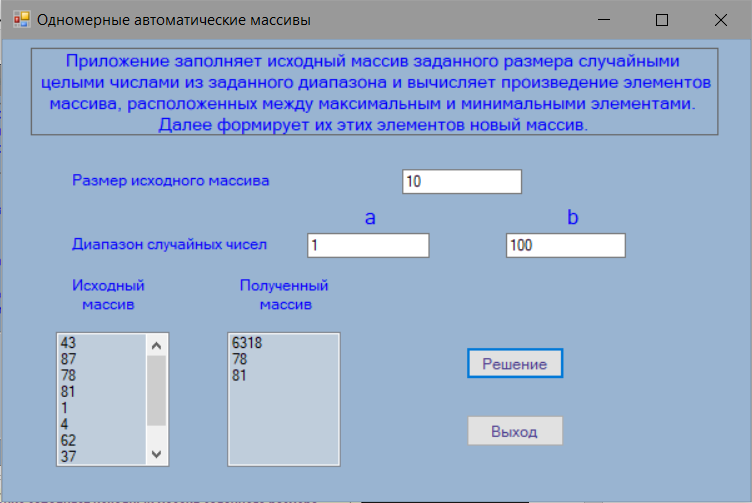Click the 'Размер исходного массива' label

pos(171,181)
